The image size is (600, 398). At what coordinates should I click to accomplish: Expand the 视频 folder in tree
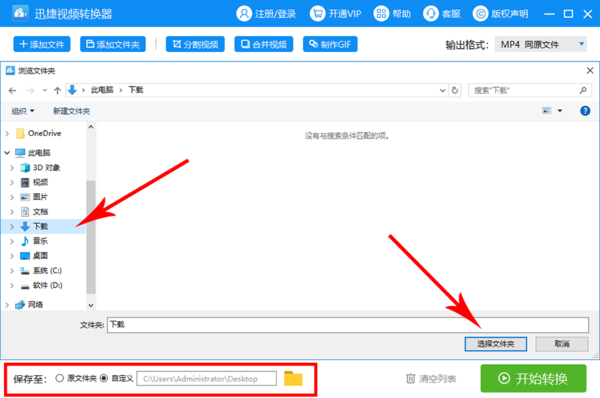pos(12,183)
